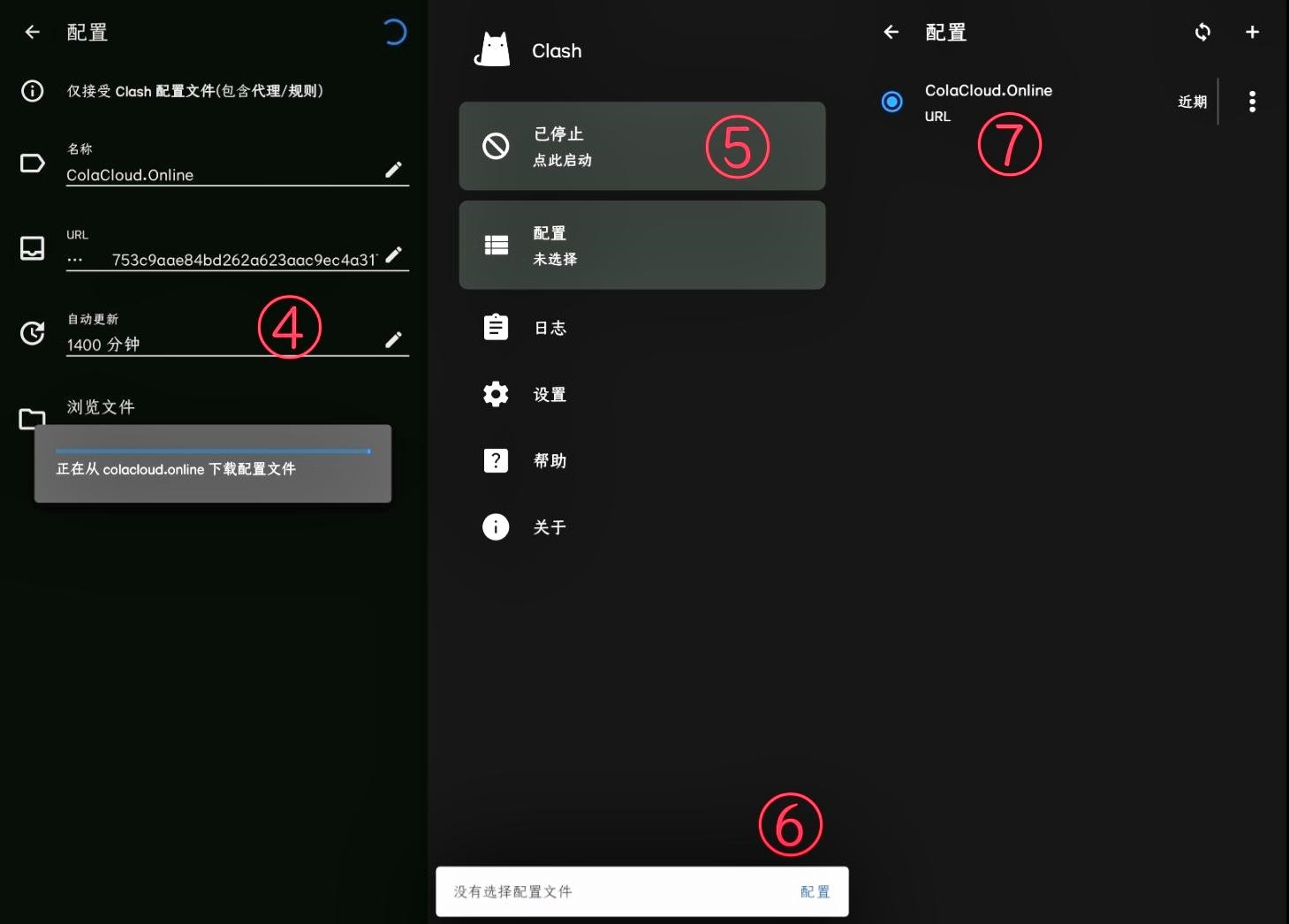
Task: Click 配置 button in the snackbar
Action: [815, 891]
